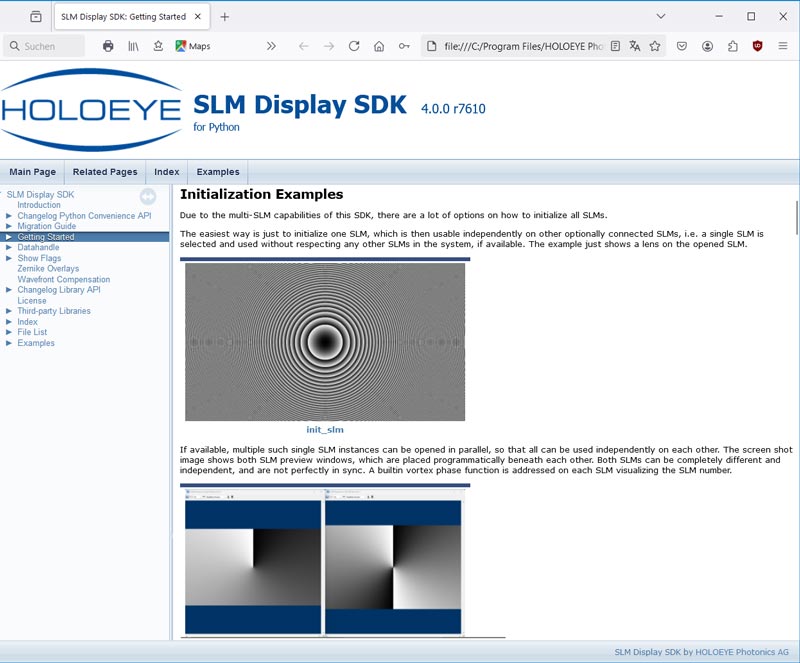Image resolution: width=800 pixels, height=663 pixels.
Task: Switch to the Examples tab
Action: pyautogui.click(x=218, y=172)
